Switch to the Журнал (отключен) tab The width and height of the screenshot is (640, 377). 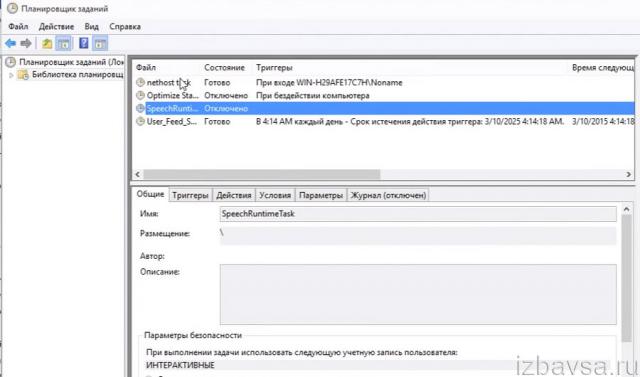[x=388, y=195]
